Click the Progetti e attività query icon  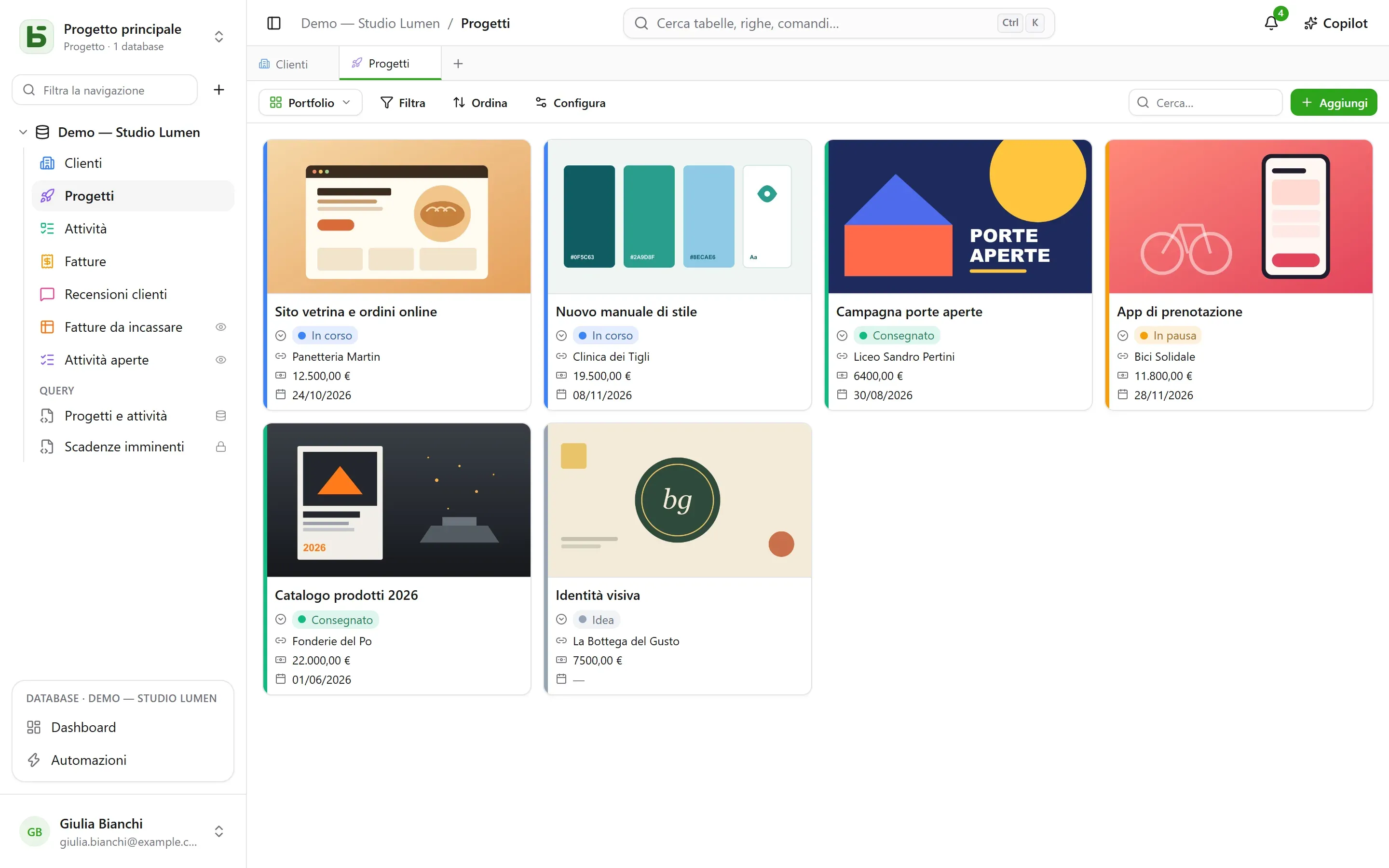[x=47, y=416]
